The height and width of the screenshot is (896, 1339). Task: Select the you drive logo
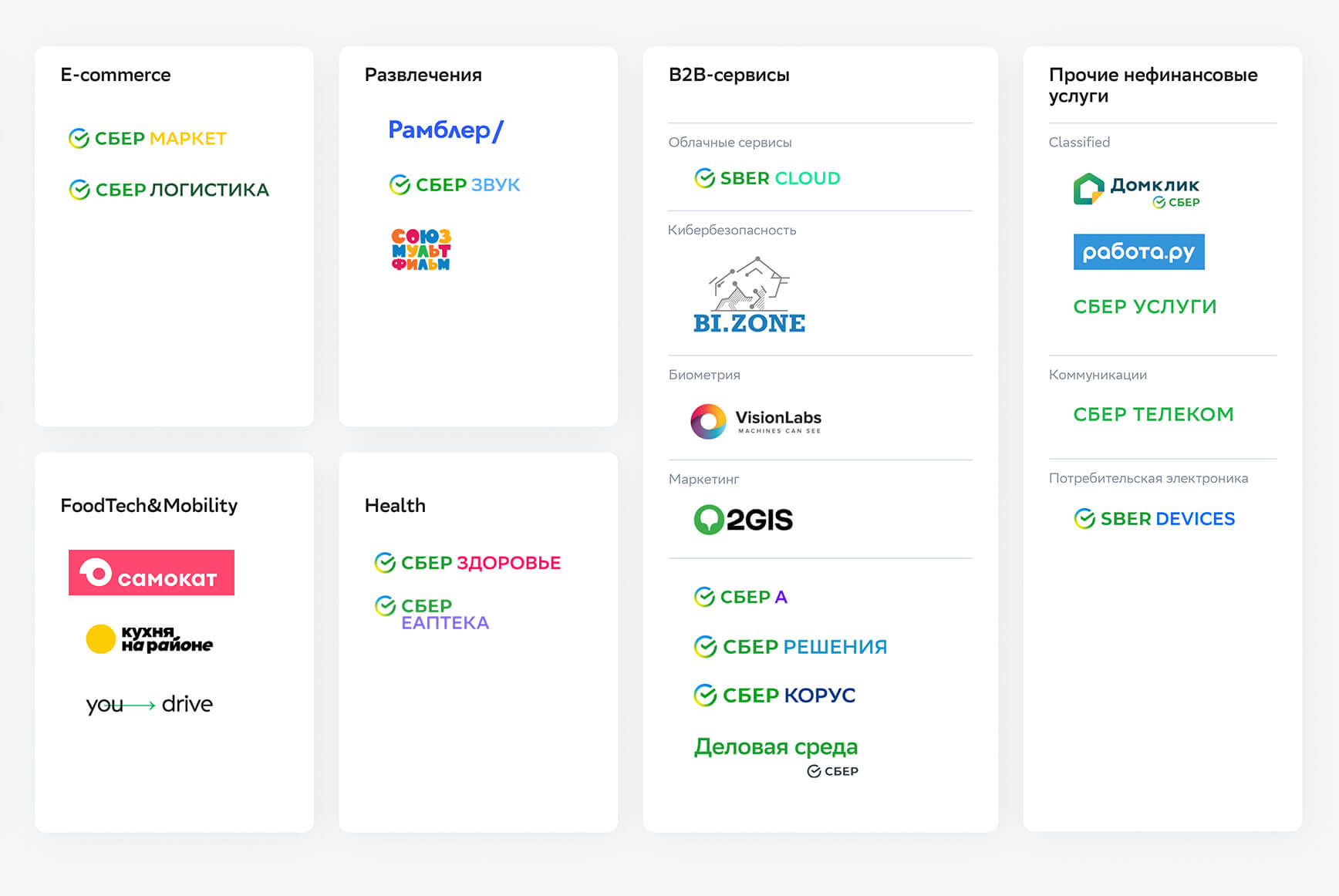(x=149, y=704)
